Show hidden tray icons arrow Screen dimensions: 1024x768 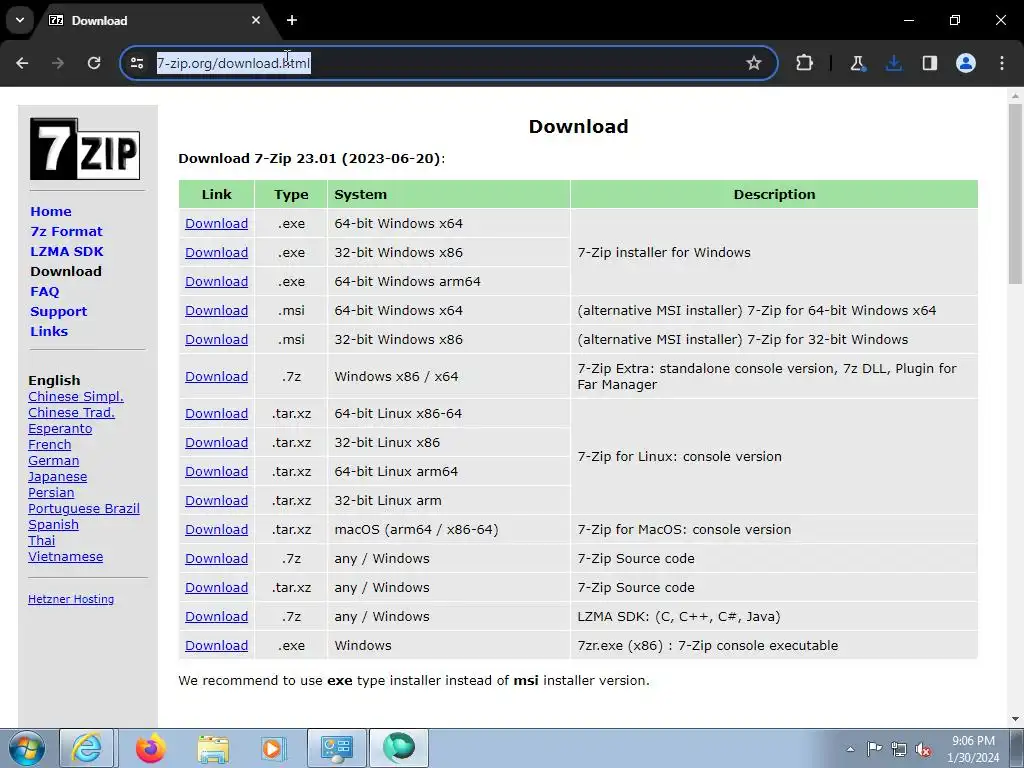(850, 749)
